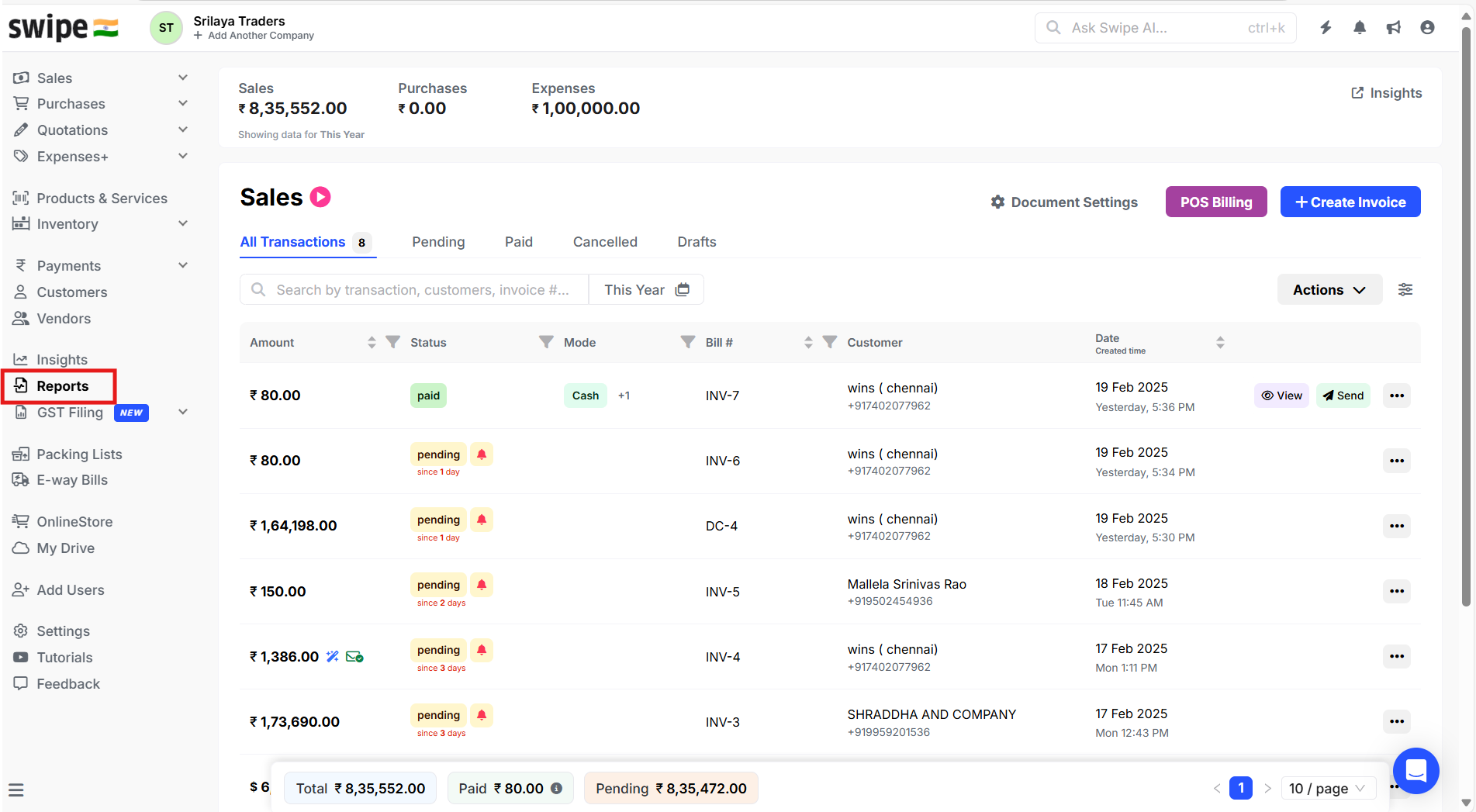1476x812 pixels.
Task: Click the notification bell icon in header
Action: click(1359, 28)
